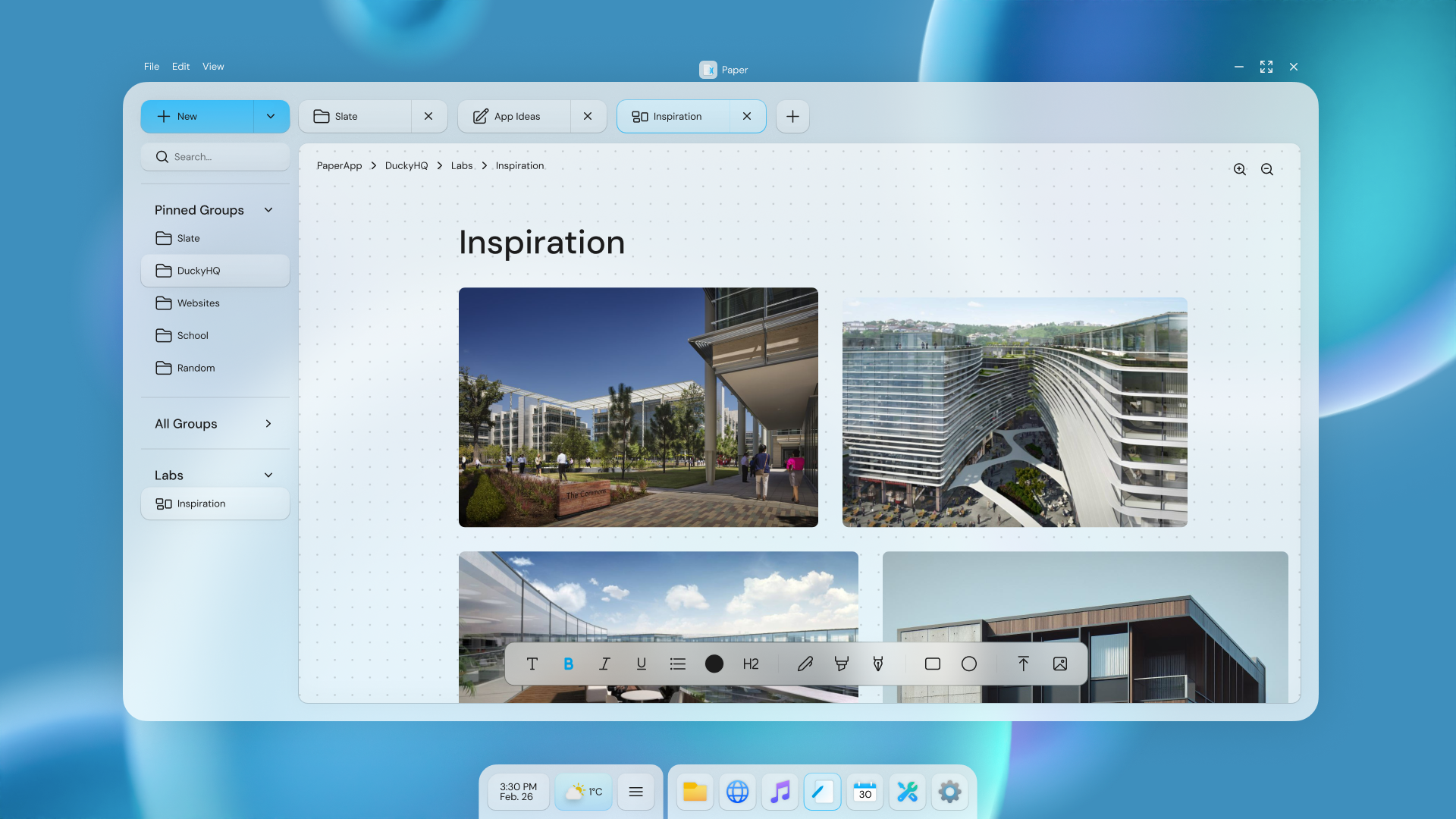Click the Inspiration page title
Screen dimensions: 1456x819
[541, 243]
